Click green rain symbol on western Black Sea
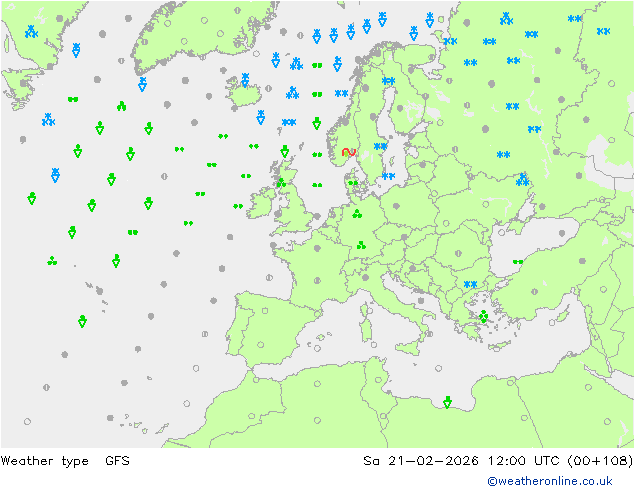The height and width of the screenshot is (490, 634). pos(518,262)
